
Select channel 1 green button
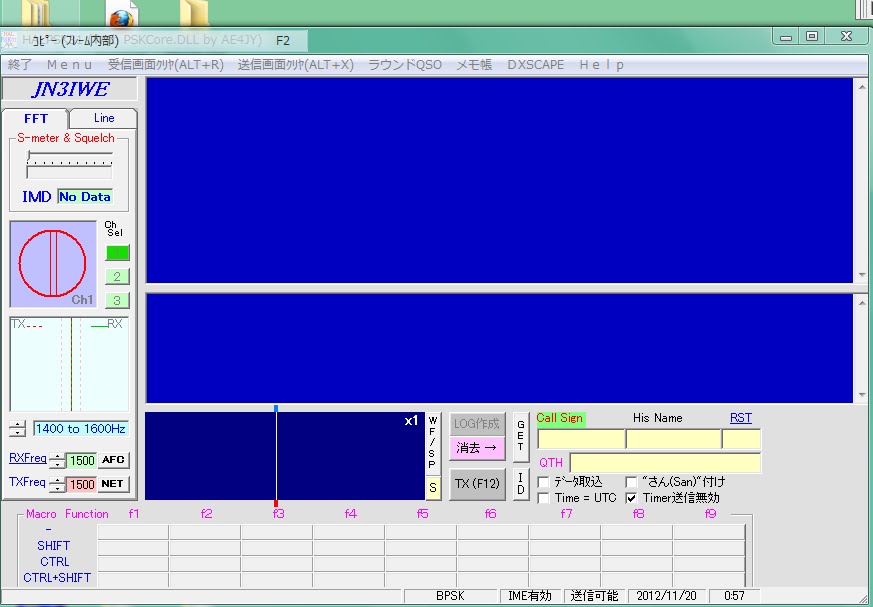coord(117,253)
